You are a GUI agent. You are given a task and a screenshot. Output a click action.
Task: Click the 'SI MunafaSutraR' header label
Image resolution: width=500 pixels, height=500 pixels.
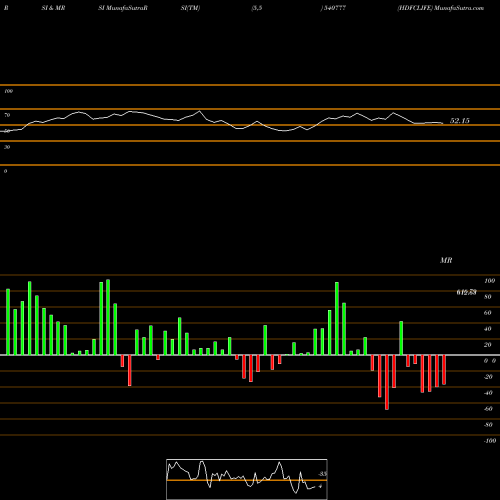tap(123, 8)
